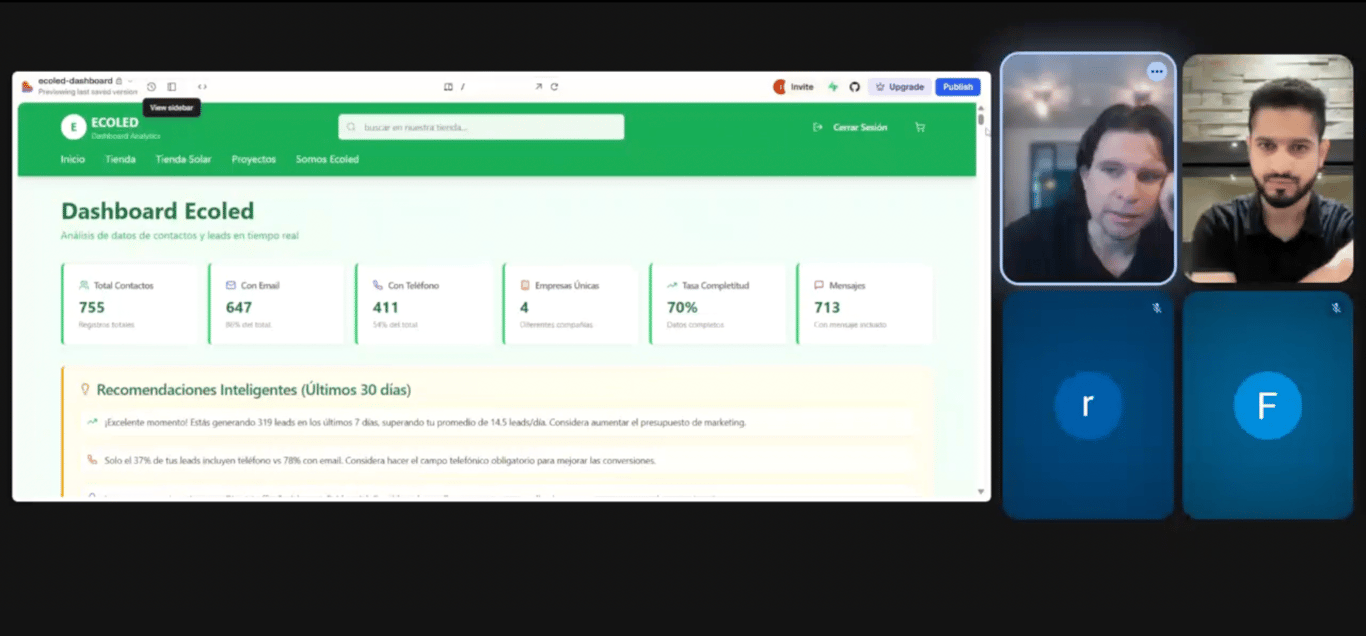The image size is (1366, 636).
Task: Open the Tienda Solar menu item
Action: click(183, 159)
